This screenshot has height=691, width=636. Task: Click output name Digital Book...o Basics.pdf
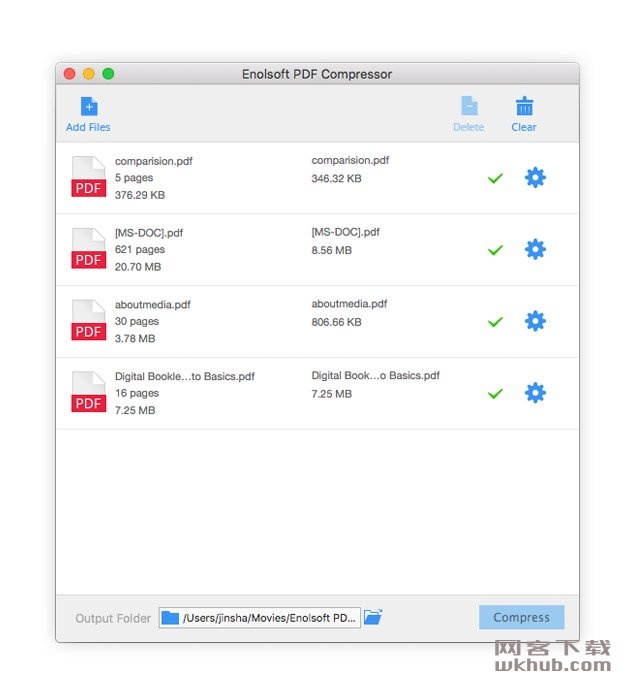point(376,375)
